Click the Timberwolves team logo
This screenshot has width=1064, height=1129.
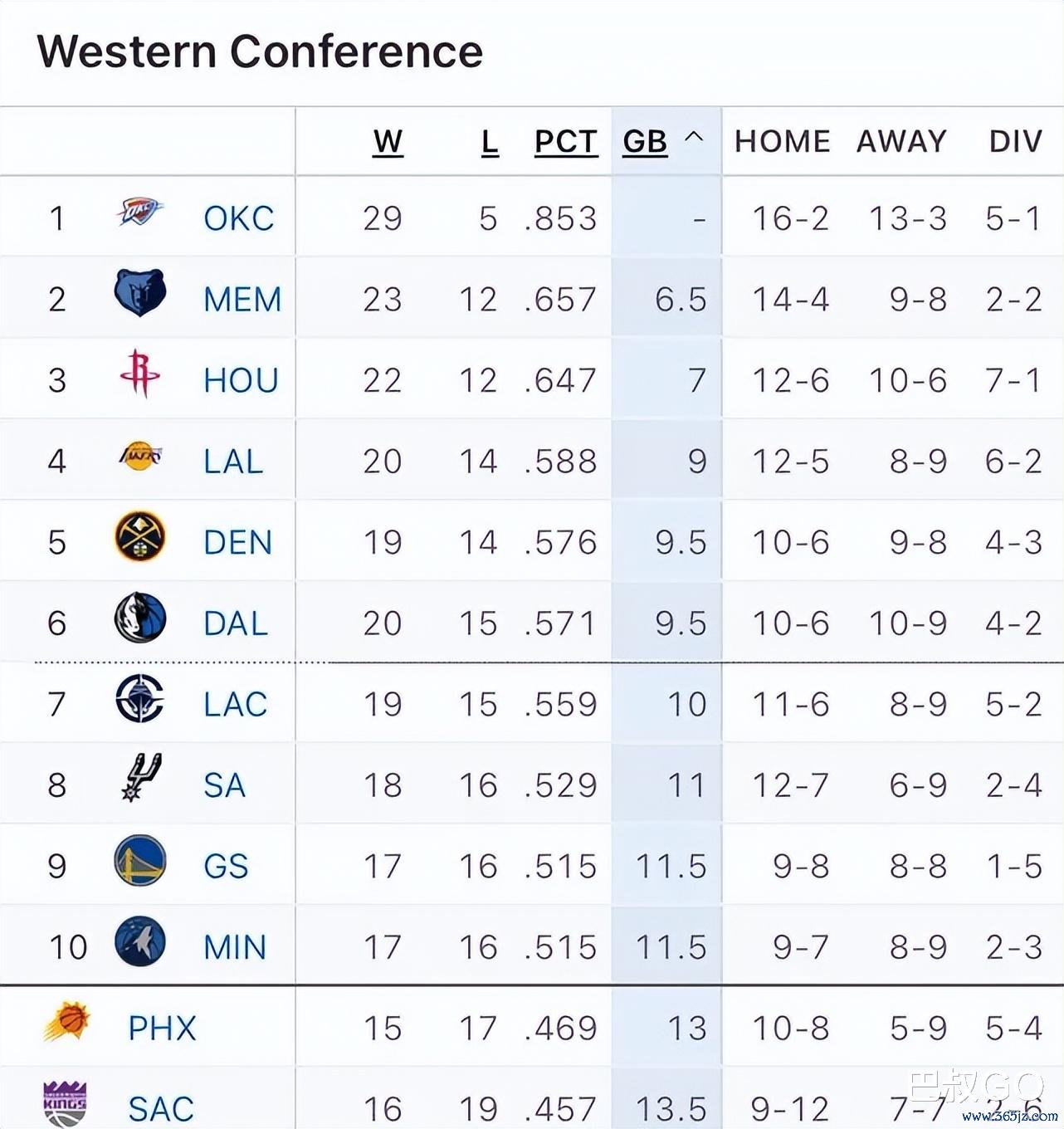139,941
